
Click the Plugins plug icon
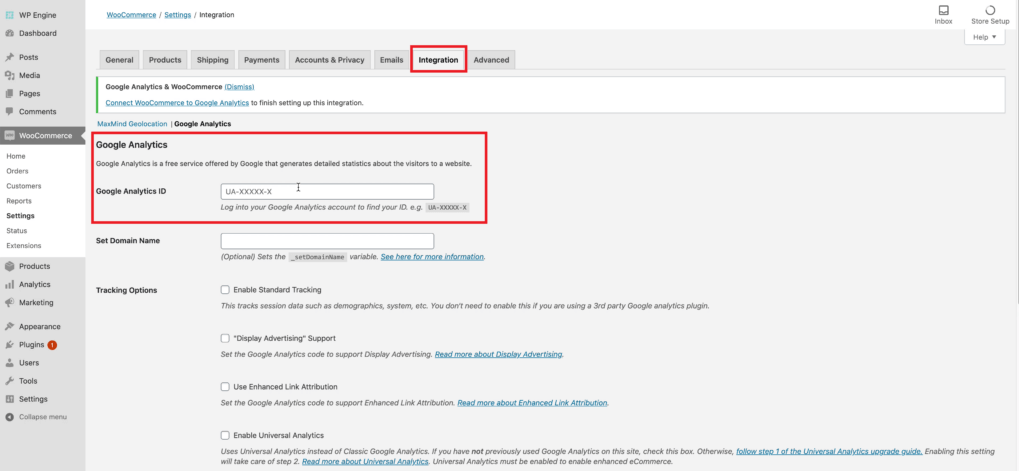click(10, 345)
